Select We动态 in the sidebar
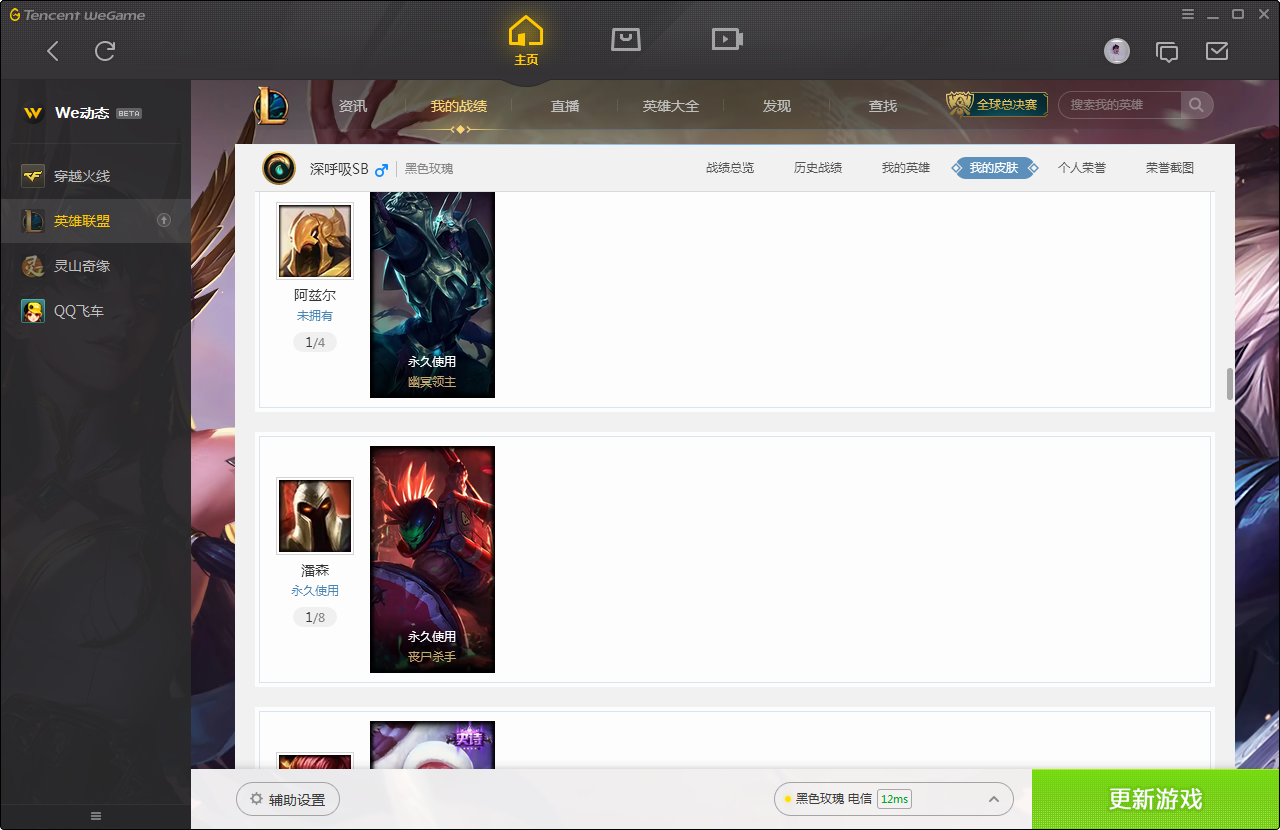Screen dimensions: 1280x830 [x=95, y=113]
